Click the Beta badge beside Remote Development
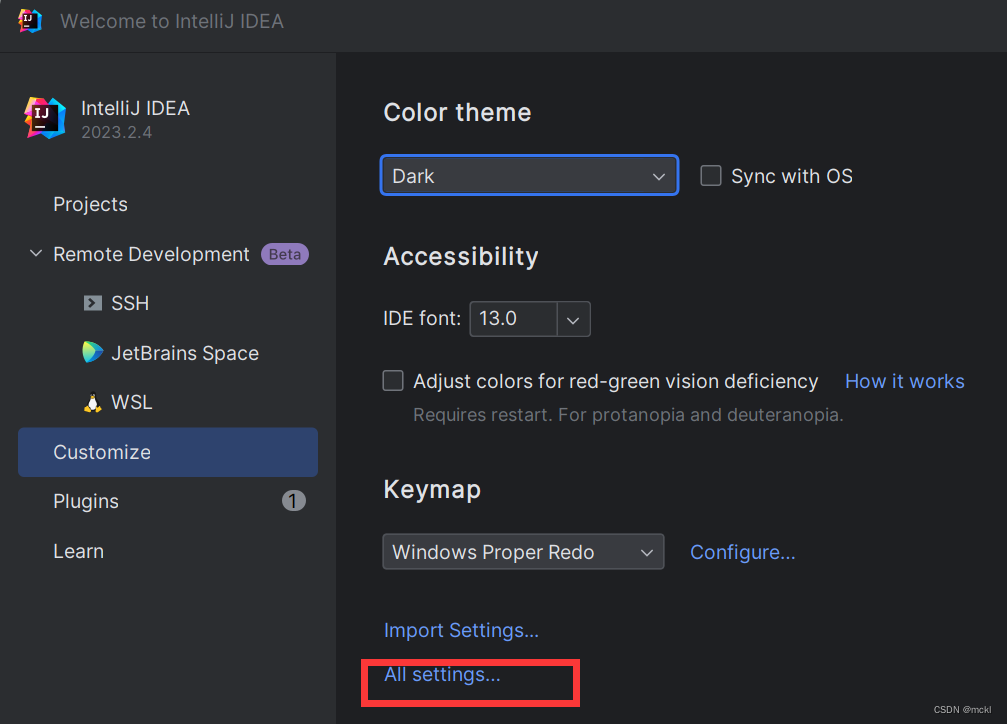The image size is (1007, 724). pyautogui.click(x=285, y=254)
